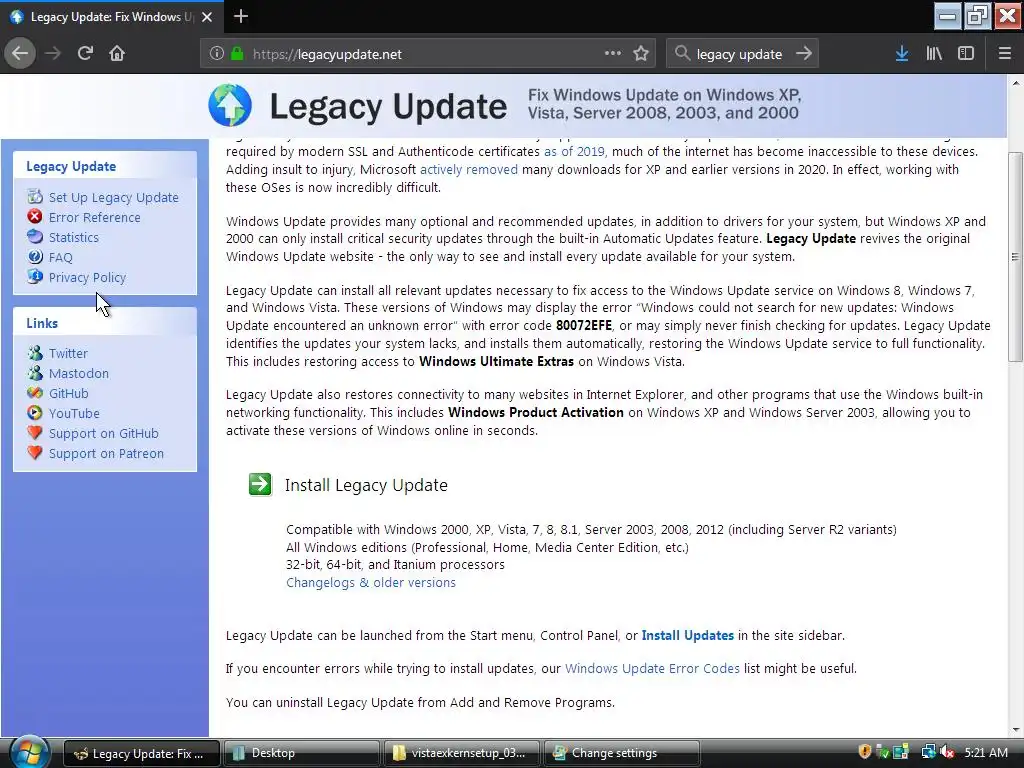Switch to Desktop taskbar button

coord(301,753)
